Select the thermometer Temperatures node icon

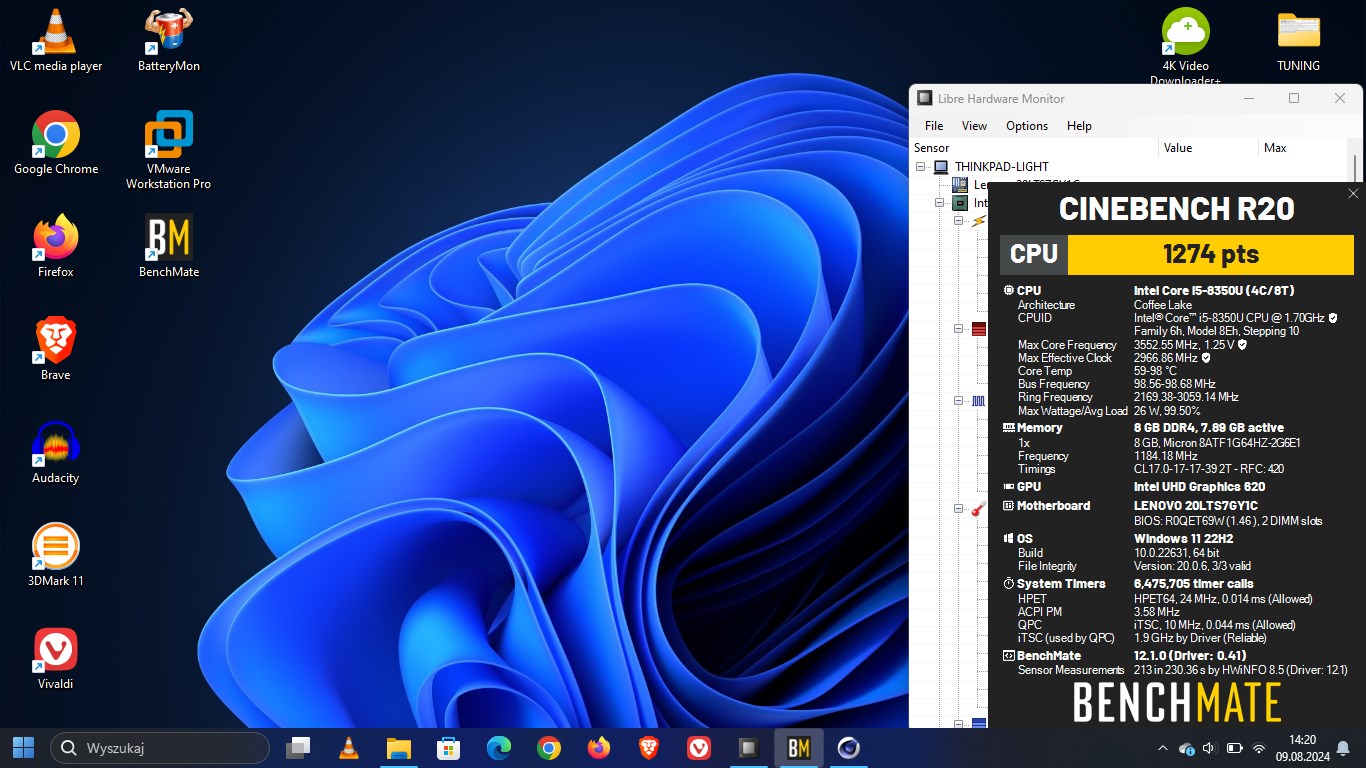[x=979, y=509]
